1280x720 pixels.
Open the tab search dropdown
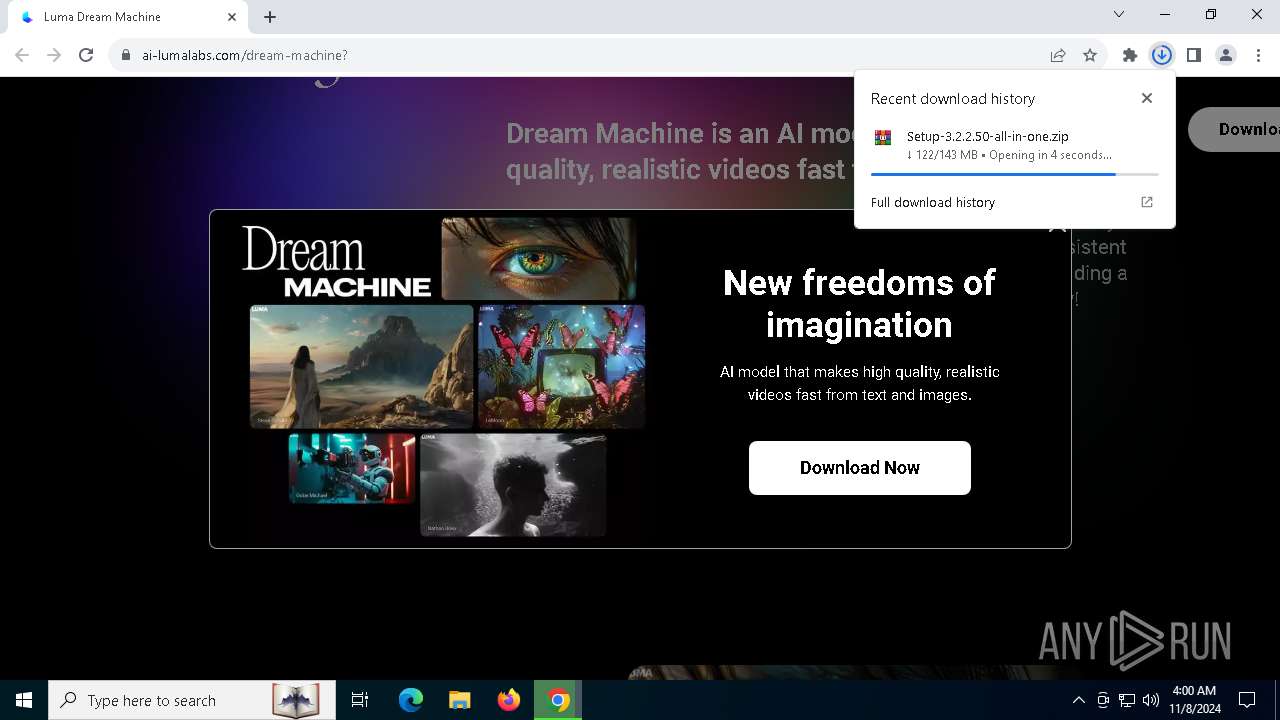[1119, 14]
